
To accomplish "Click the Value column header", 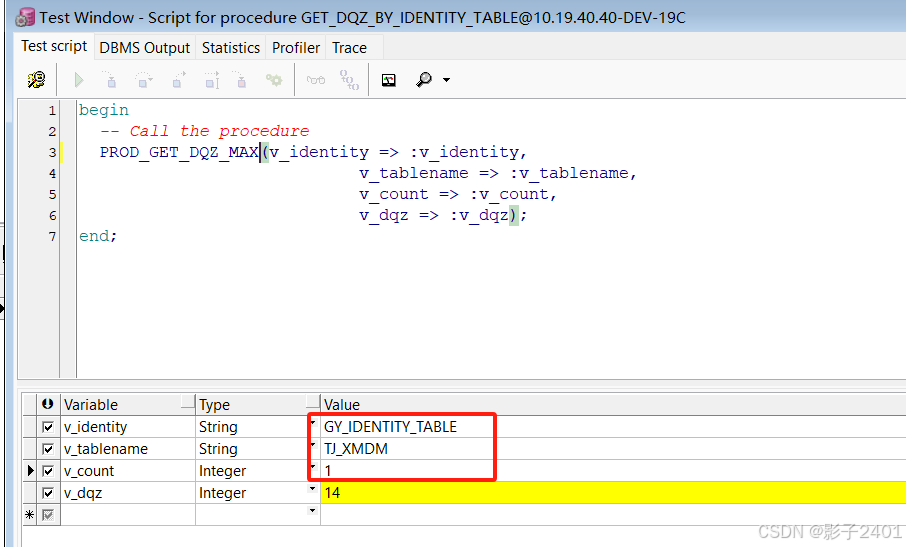I will click(x=613, y=404).
